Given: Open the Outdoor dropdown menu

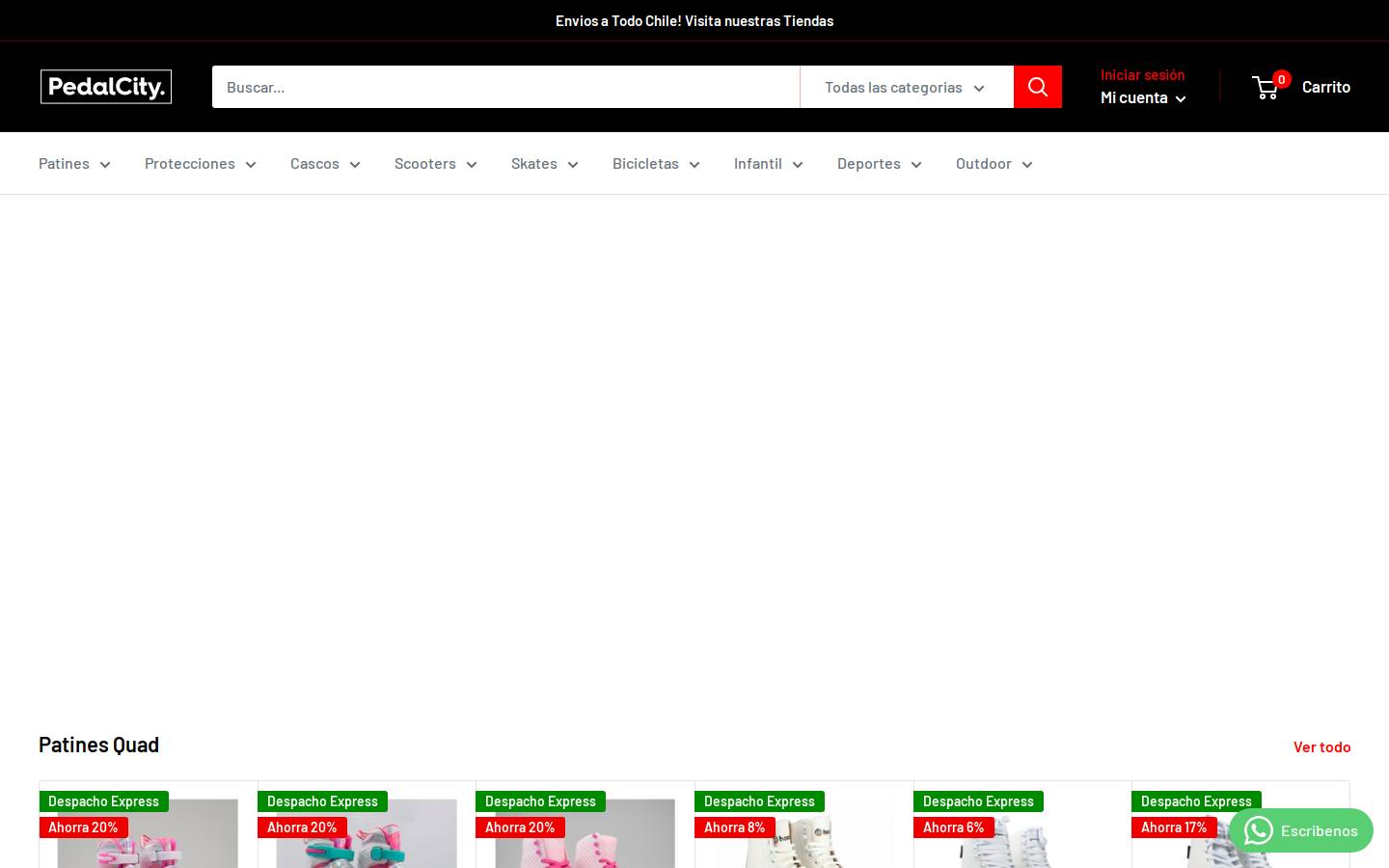Looking at the screenshot, I should click(994, 163).
